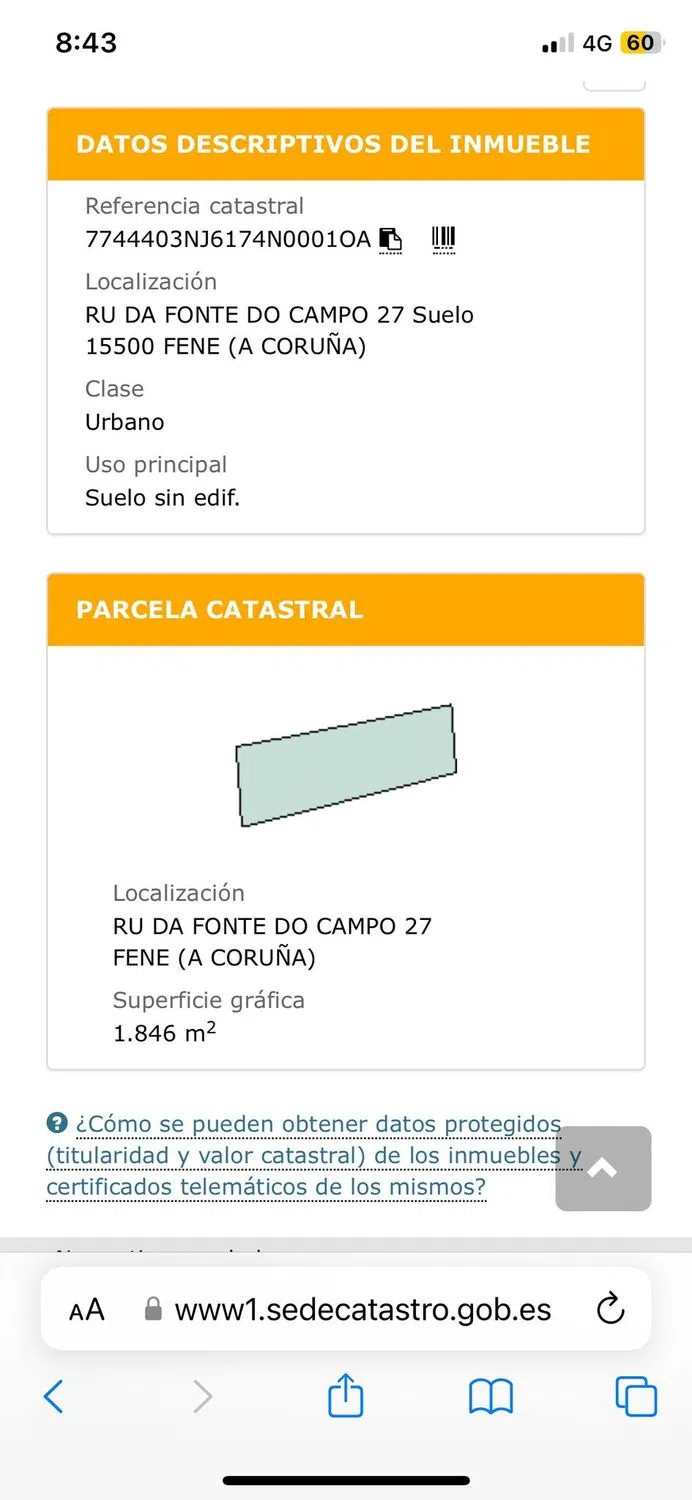692x1500 pixels.
Task: Click the blue question mark help icon
Action: (57, 1124)
